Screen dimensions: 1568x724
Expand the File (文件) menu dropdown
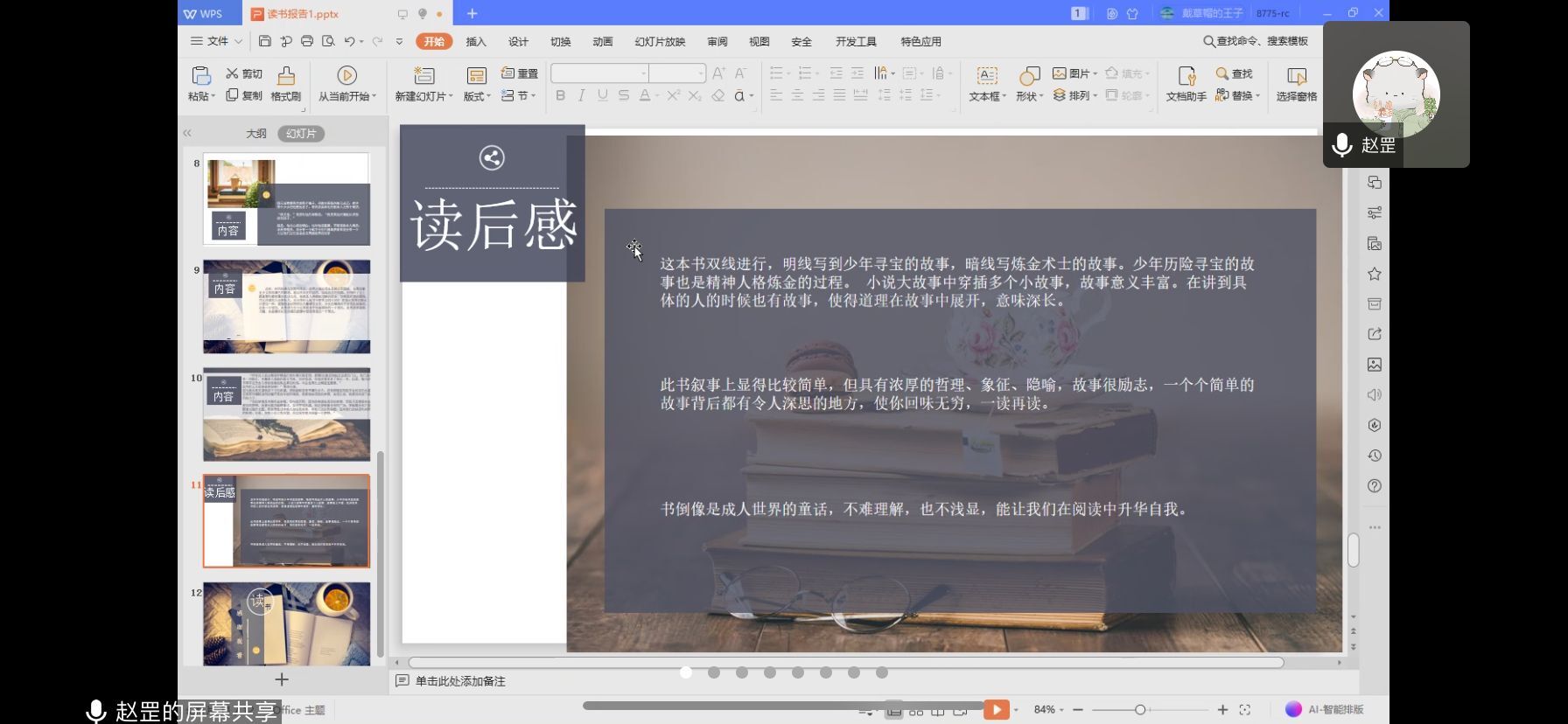[237, 41]
